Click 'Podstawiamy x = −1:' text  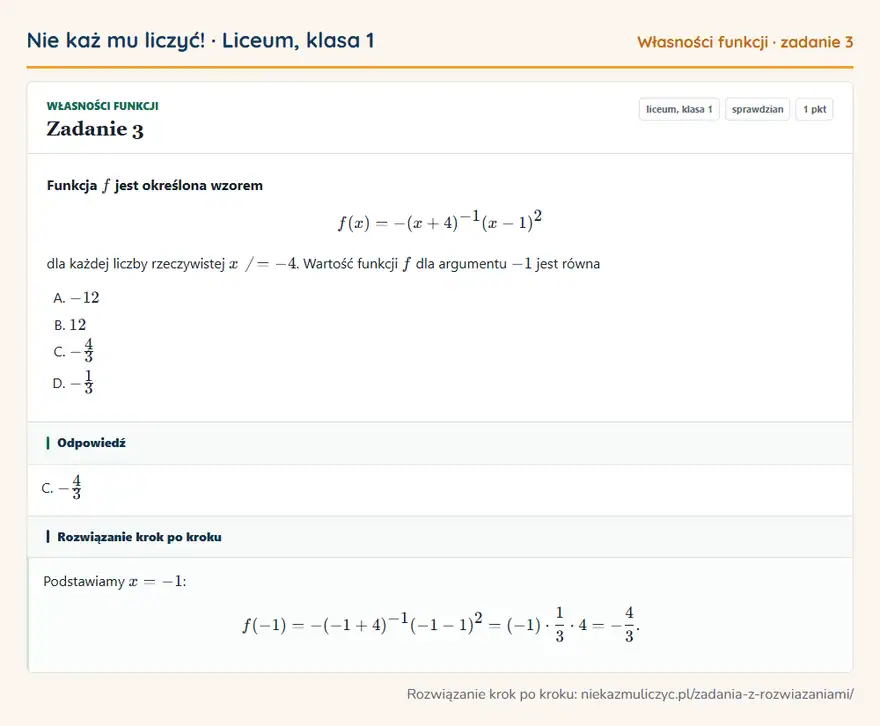114,581
